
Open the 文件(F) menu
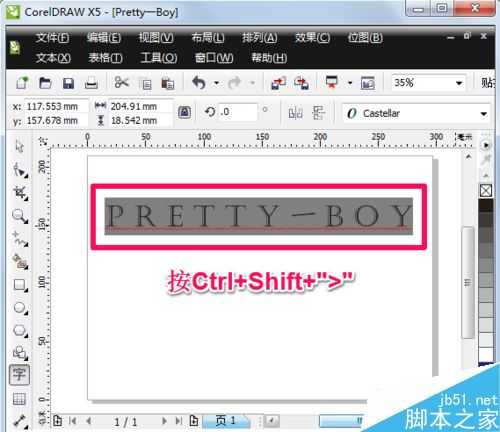pyautogui.click(x=52, y=38)
